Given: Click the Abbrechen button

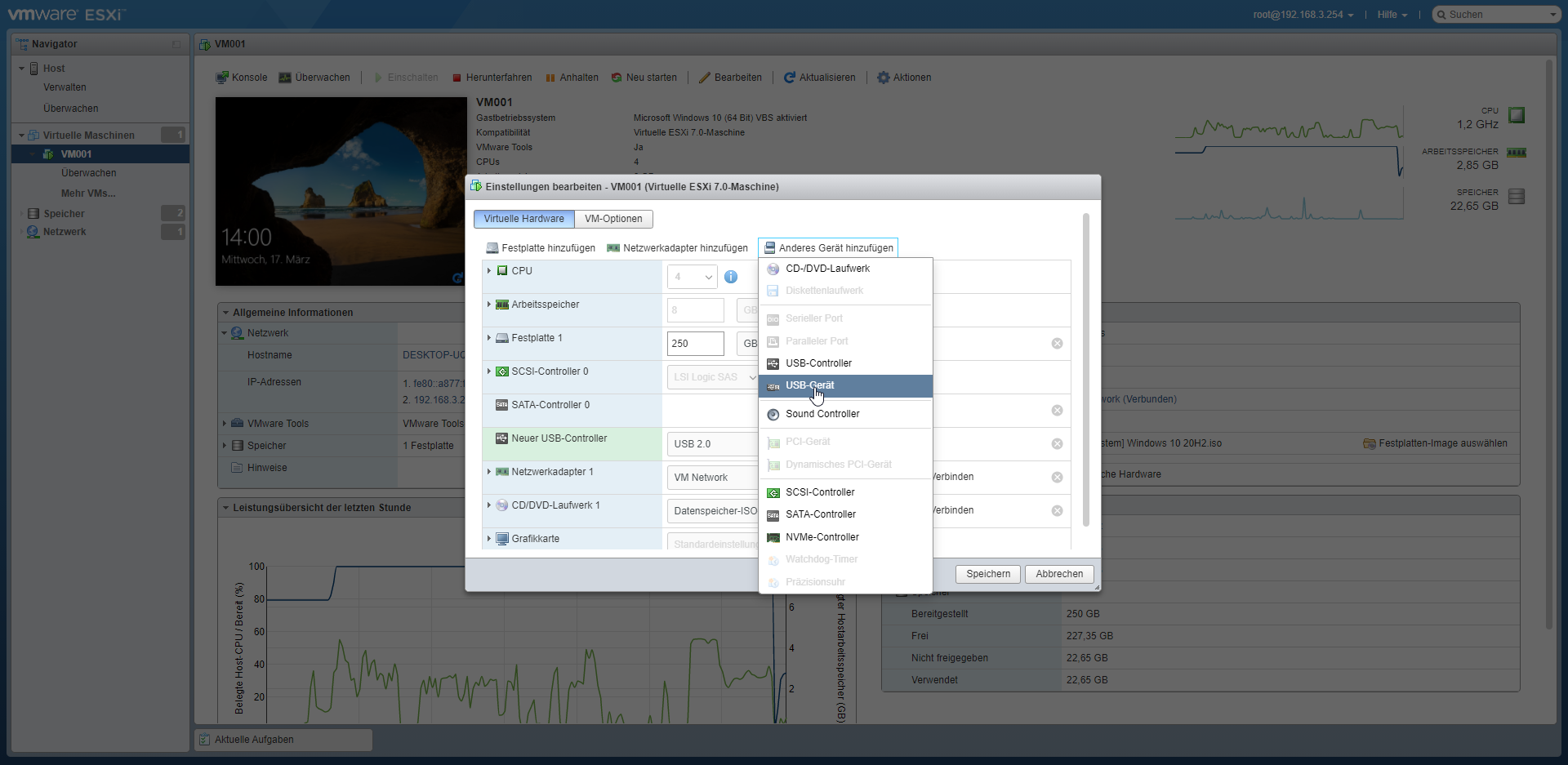Looking at the screenshot, I should tap(1059, 574).
